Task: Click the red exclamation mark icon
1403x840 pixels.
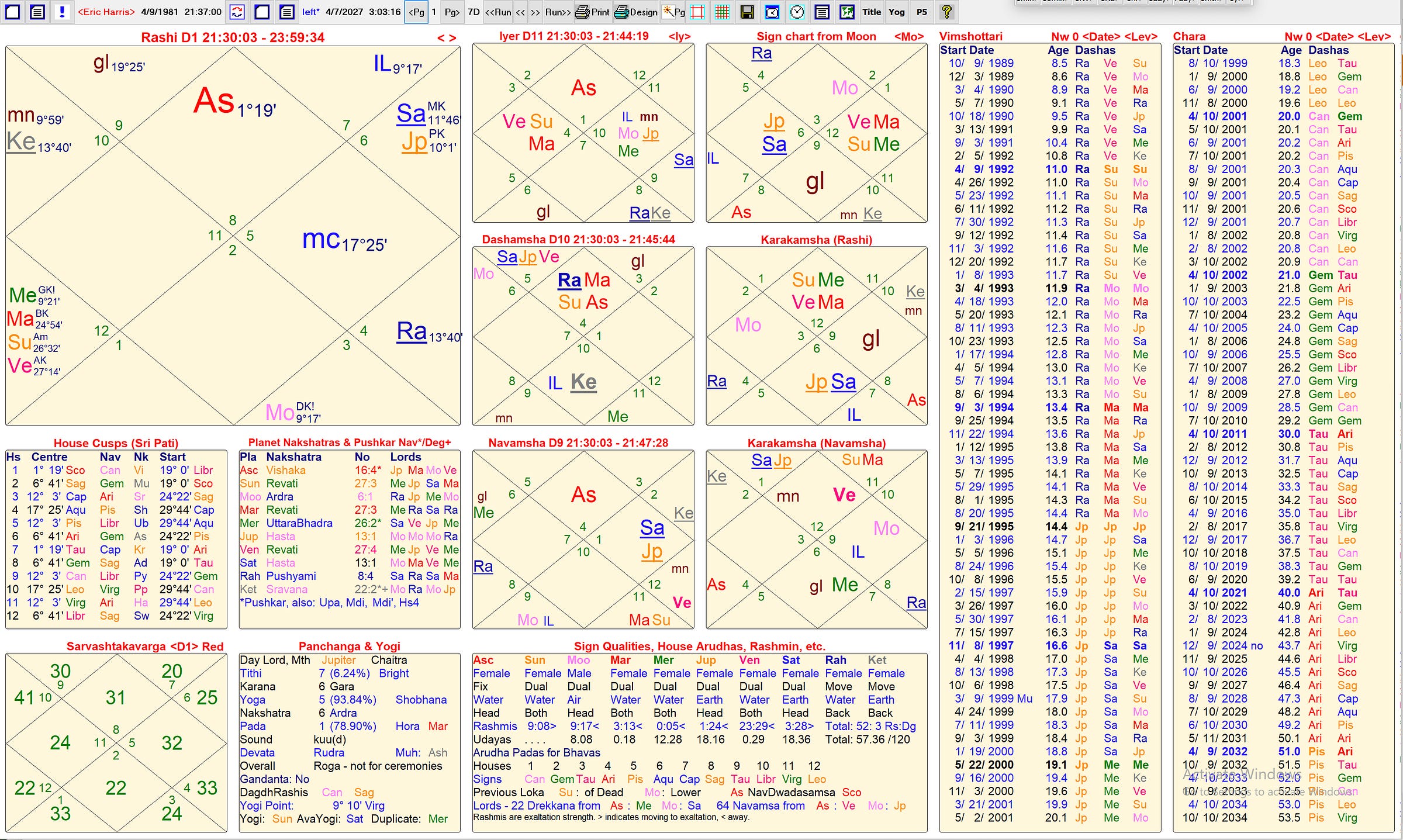Action: point(62,12)
